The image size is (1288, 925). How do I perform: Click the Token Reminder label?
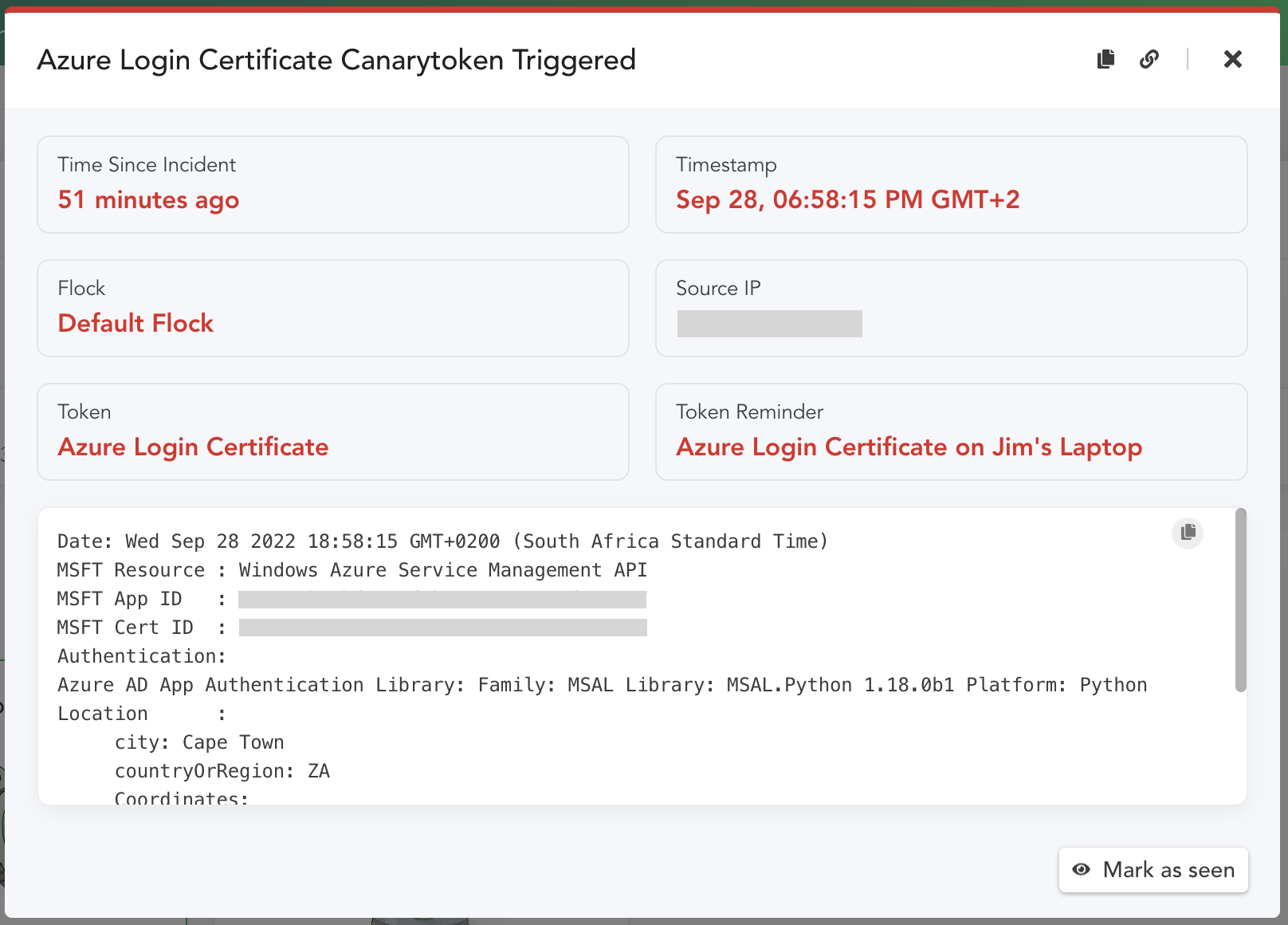(749, 411)
